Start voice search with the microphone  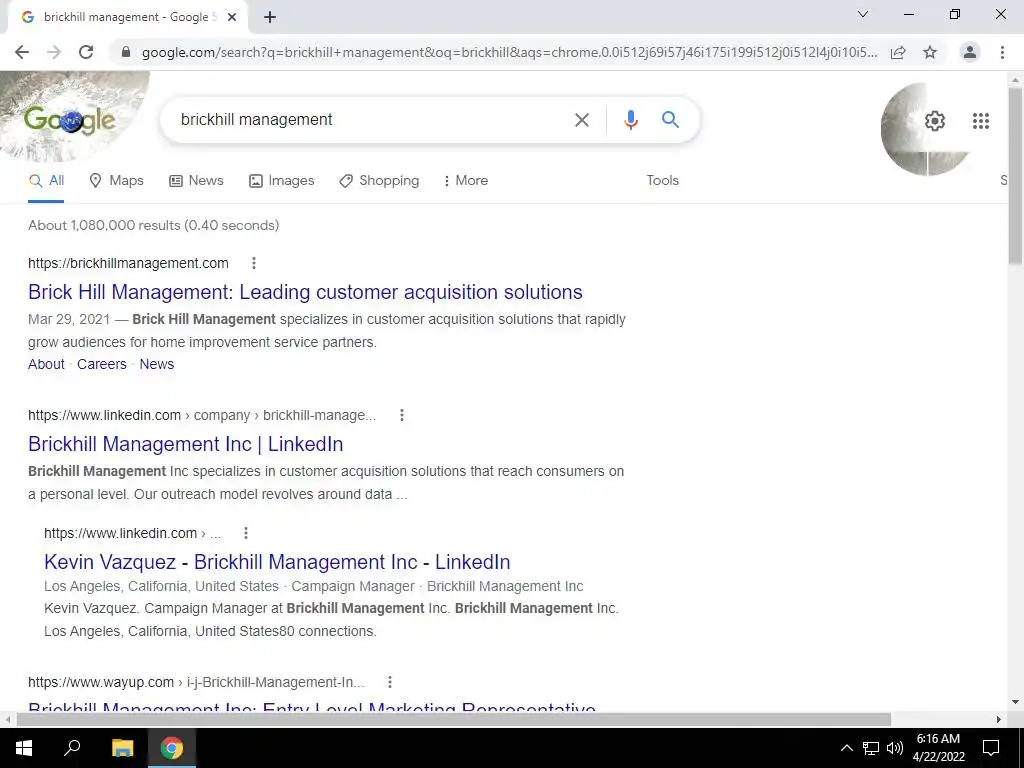[630, 120]
